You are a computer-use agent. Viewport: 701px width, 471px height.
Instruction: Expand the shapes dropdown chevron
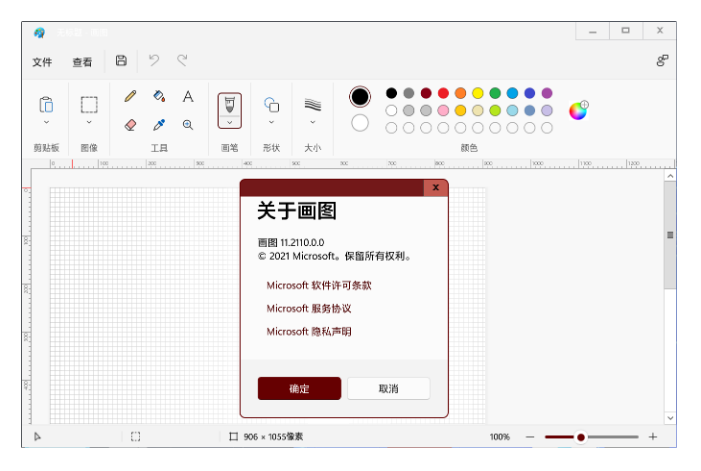point(271,122)
